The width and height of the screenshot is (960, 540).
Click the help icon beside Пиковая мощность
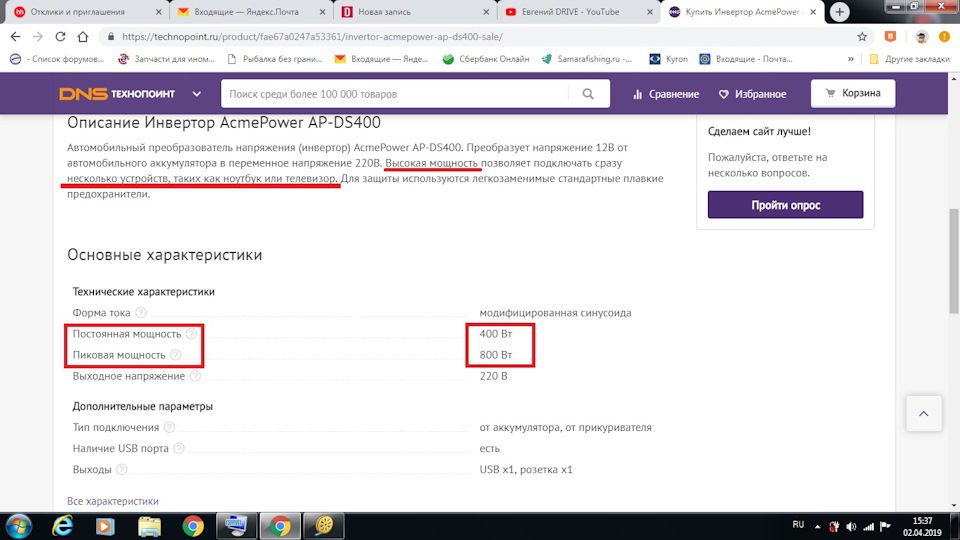[176, 354]
